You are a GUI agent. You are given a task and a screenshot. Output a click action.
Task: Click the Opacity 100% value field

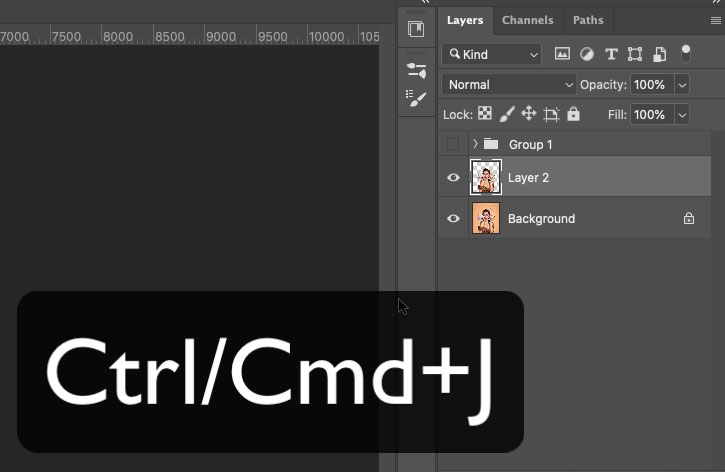click(x=652, y=85)
